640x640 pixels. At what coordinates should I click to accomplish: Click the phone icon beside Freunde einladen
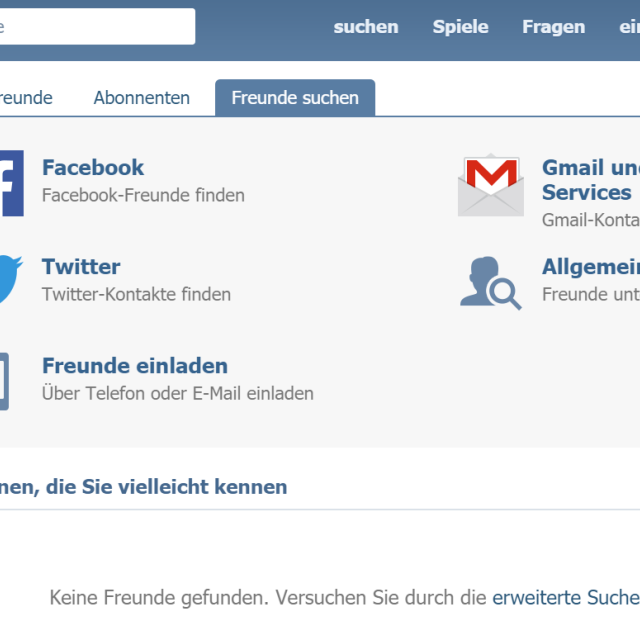click(5, 380)
